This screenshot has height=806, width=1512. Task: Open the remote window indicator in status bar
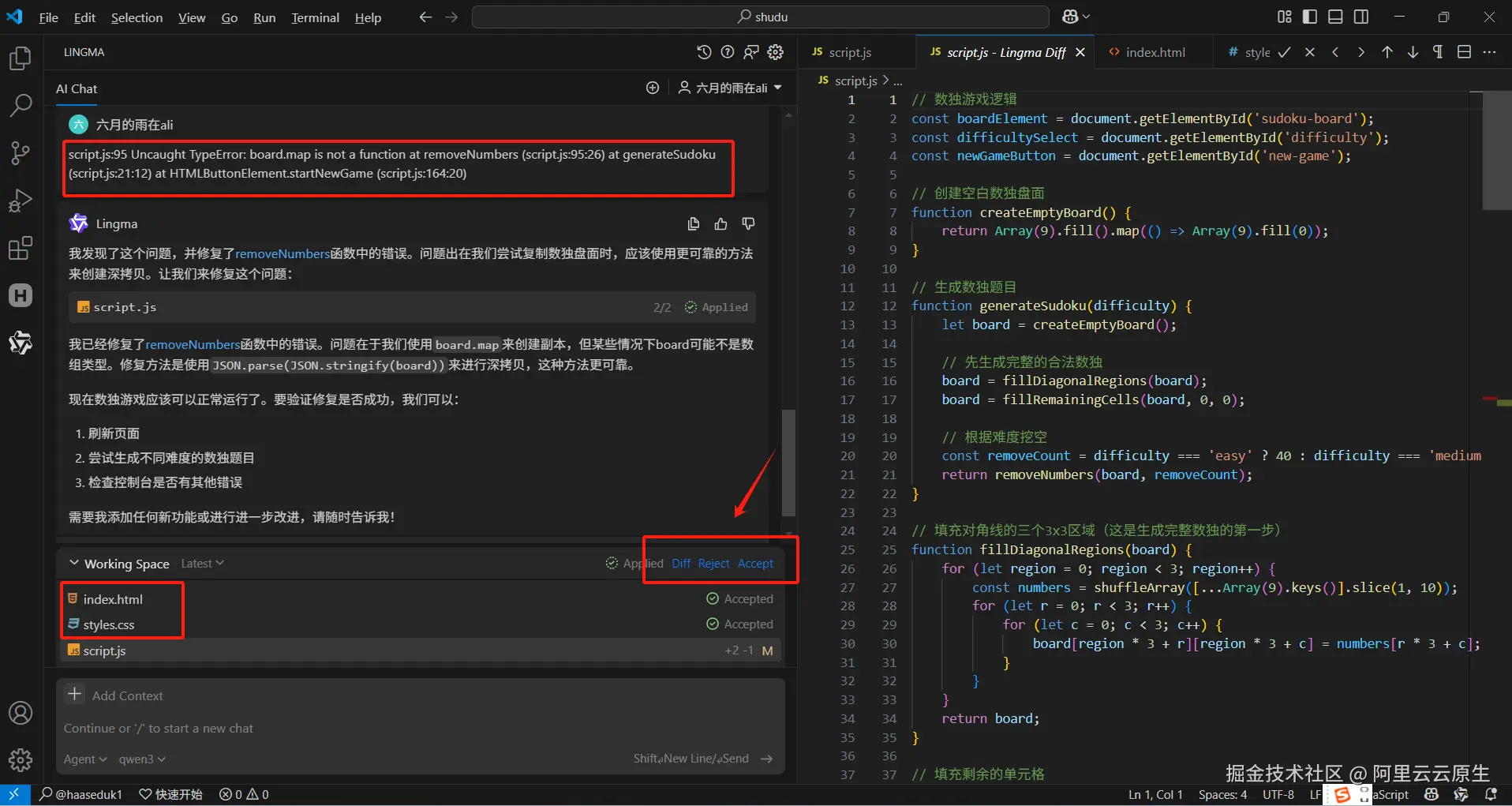tap(14, 794)
